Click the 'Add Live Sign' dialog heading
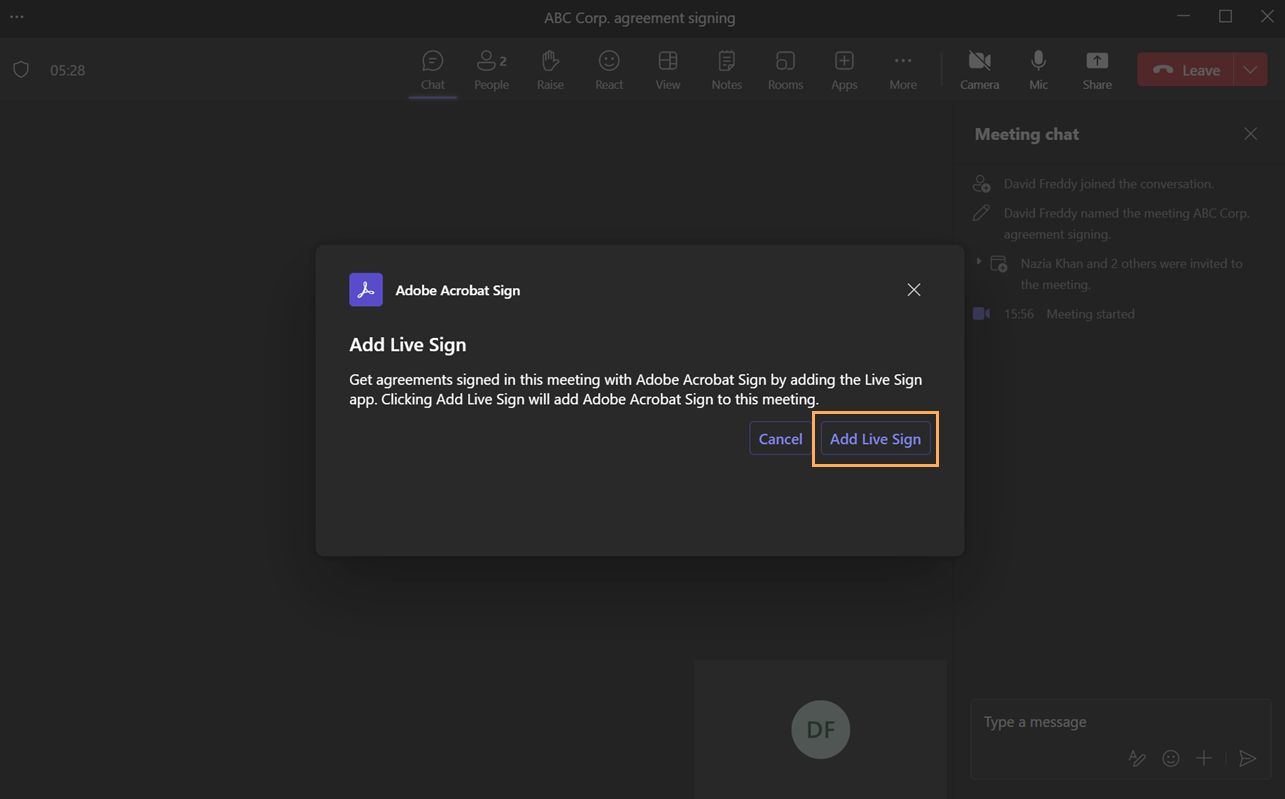1285x799 pixels. coord(408,345)
